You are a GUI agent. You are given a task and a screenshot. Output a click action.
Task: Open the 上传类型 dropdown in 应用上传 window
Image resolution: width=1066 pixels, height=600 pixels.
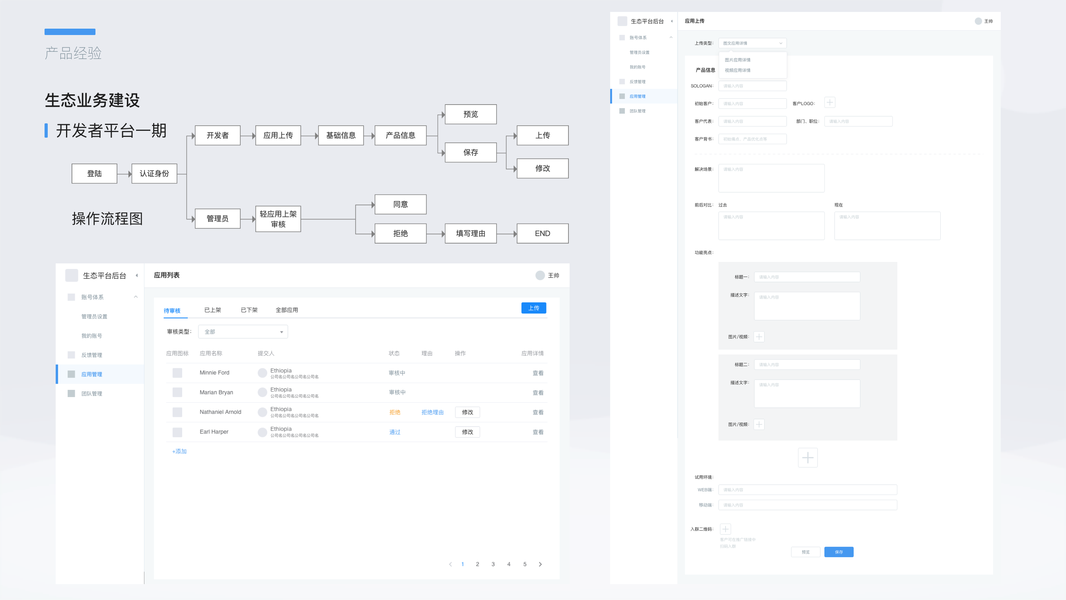(x=753, y=43)
